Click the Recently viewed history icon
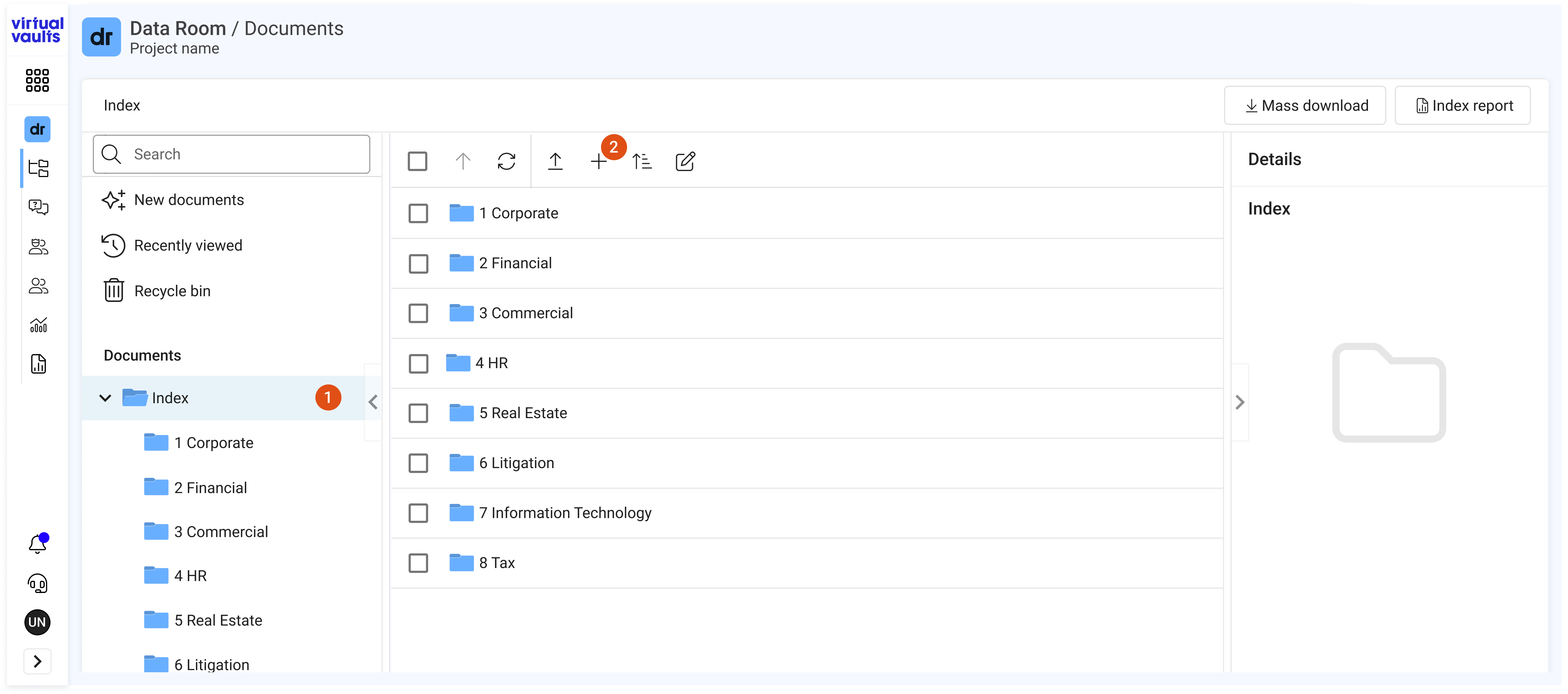The image size is (1568, 694). [113, 245]
